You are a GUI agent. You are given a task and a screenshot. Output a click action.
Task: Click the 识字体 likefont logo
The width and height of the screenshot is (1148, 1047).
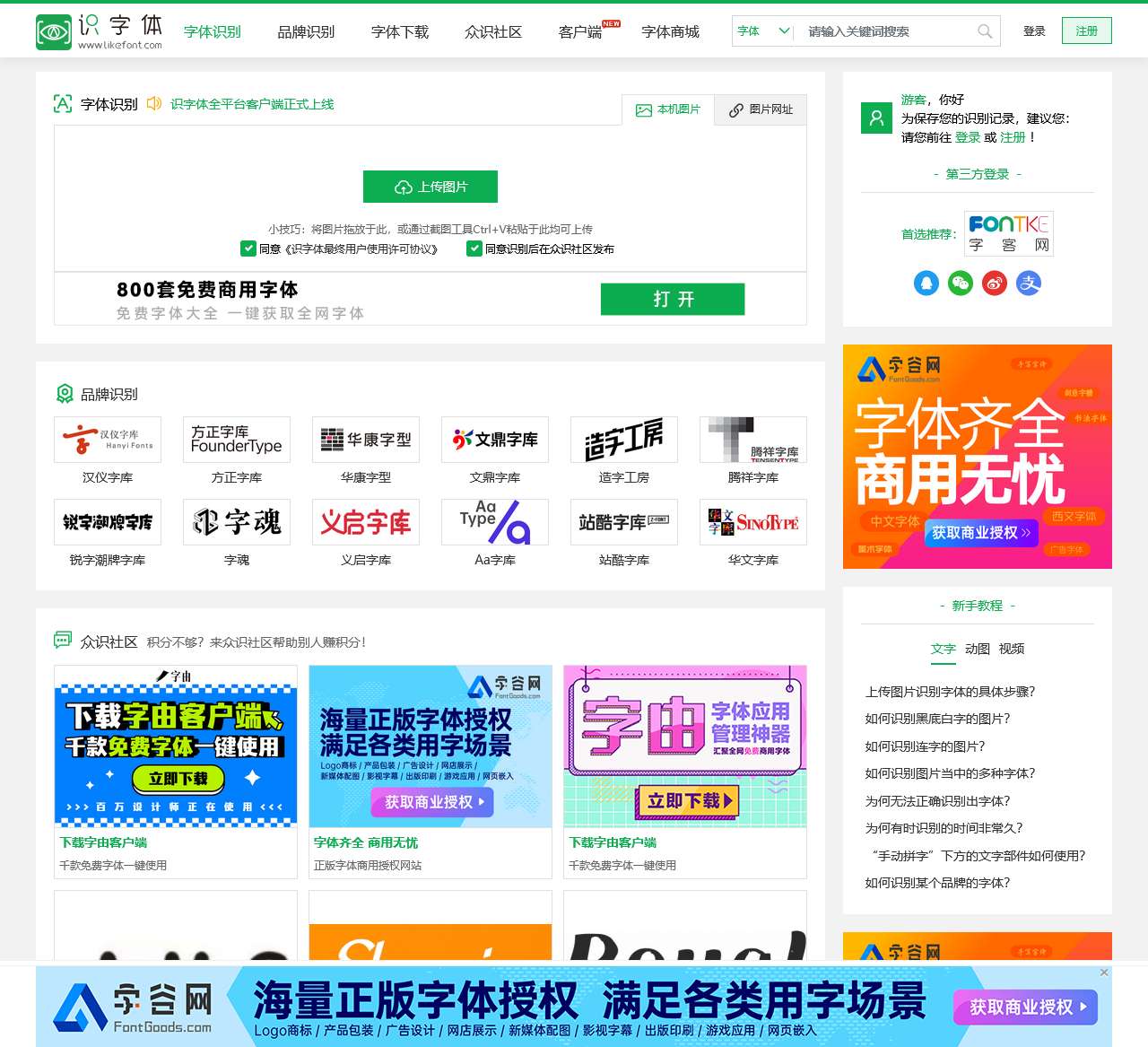[x=99, y=31]
